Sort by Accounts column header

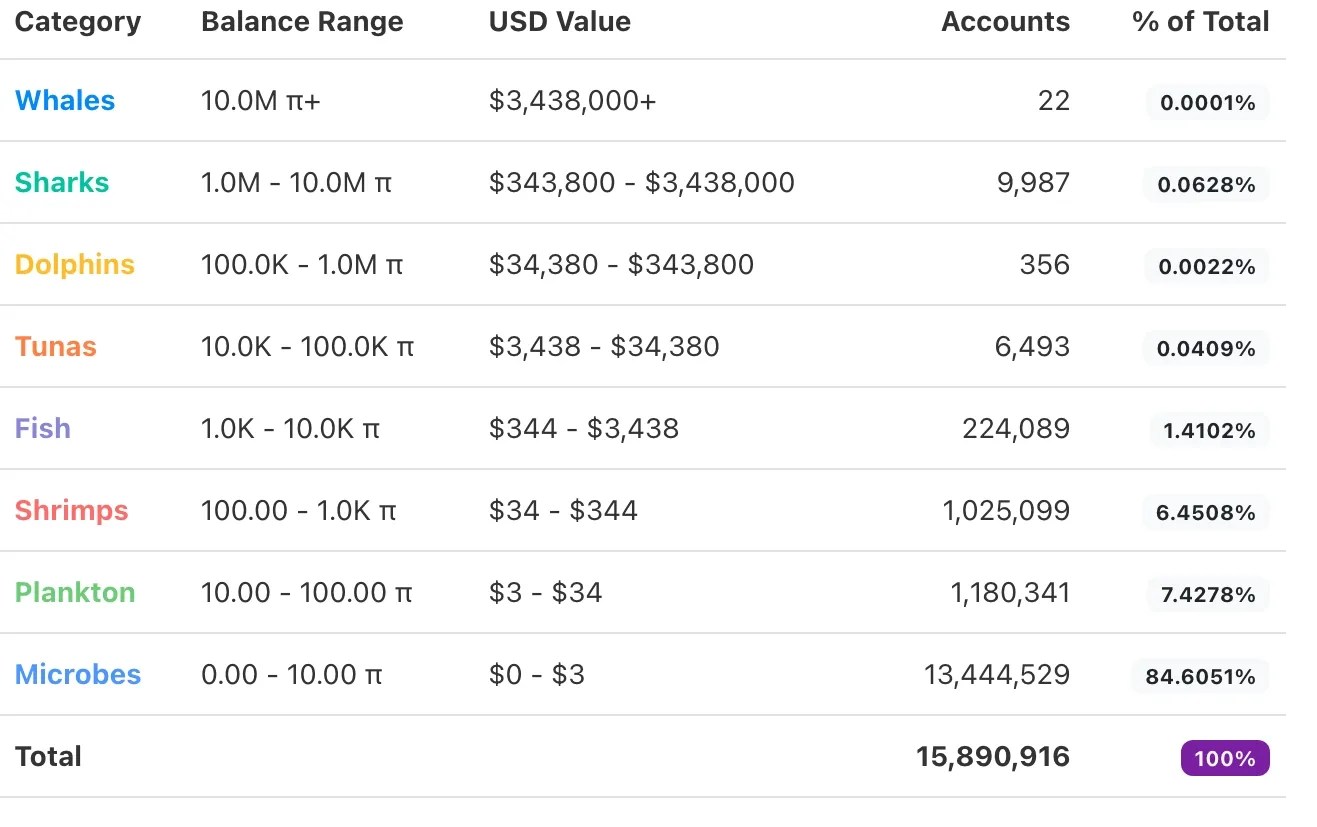click(1005, 22)
